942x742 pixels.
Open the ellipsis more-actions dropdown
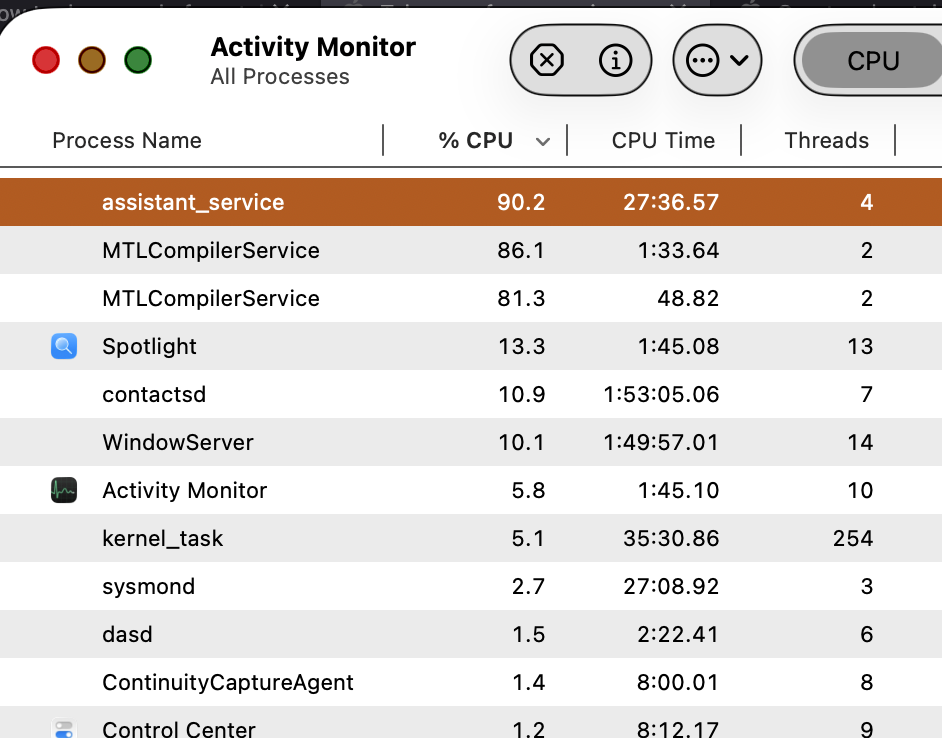[717, 60]
